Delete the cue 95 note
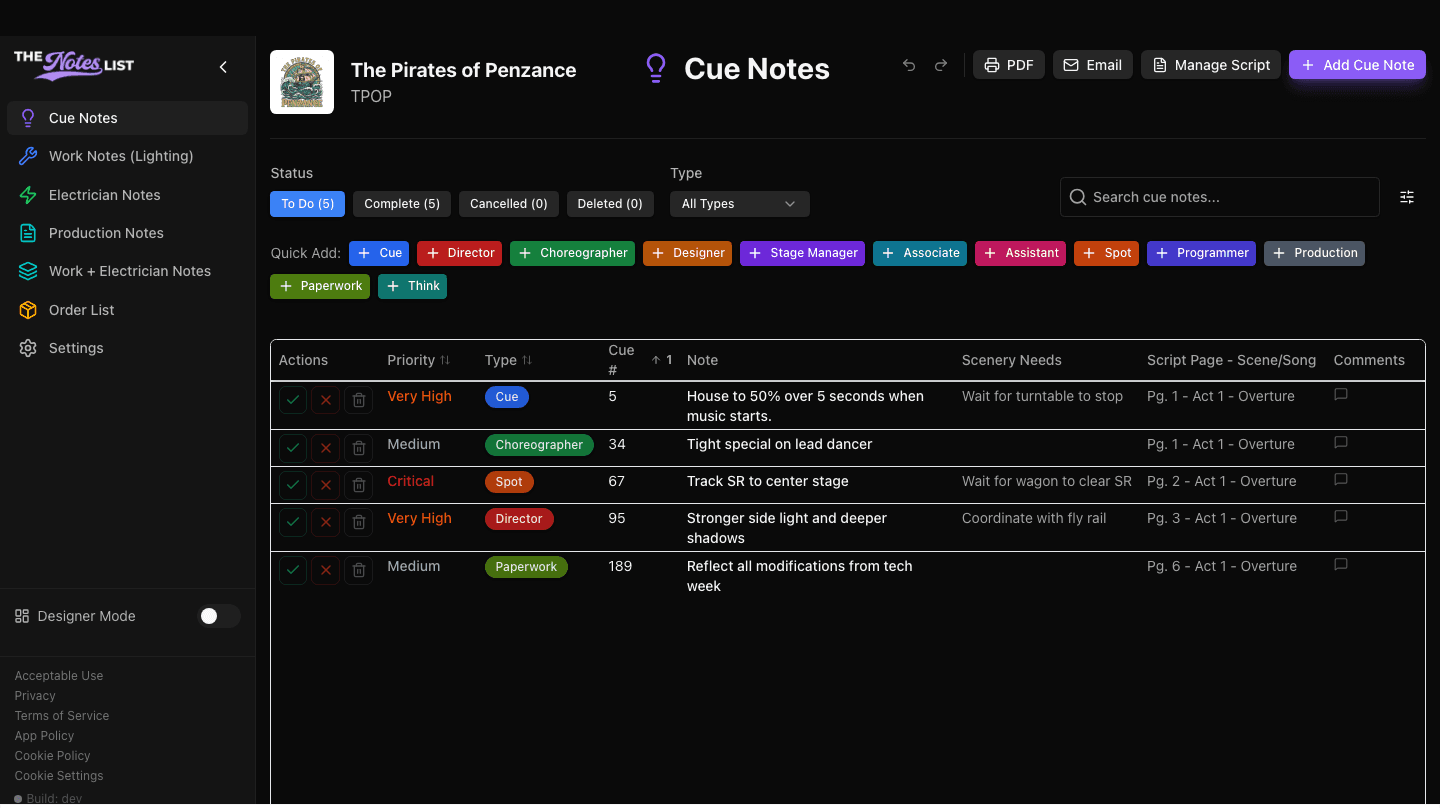Screen dimensions: 1440x808 pos(359,522)
